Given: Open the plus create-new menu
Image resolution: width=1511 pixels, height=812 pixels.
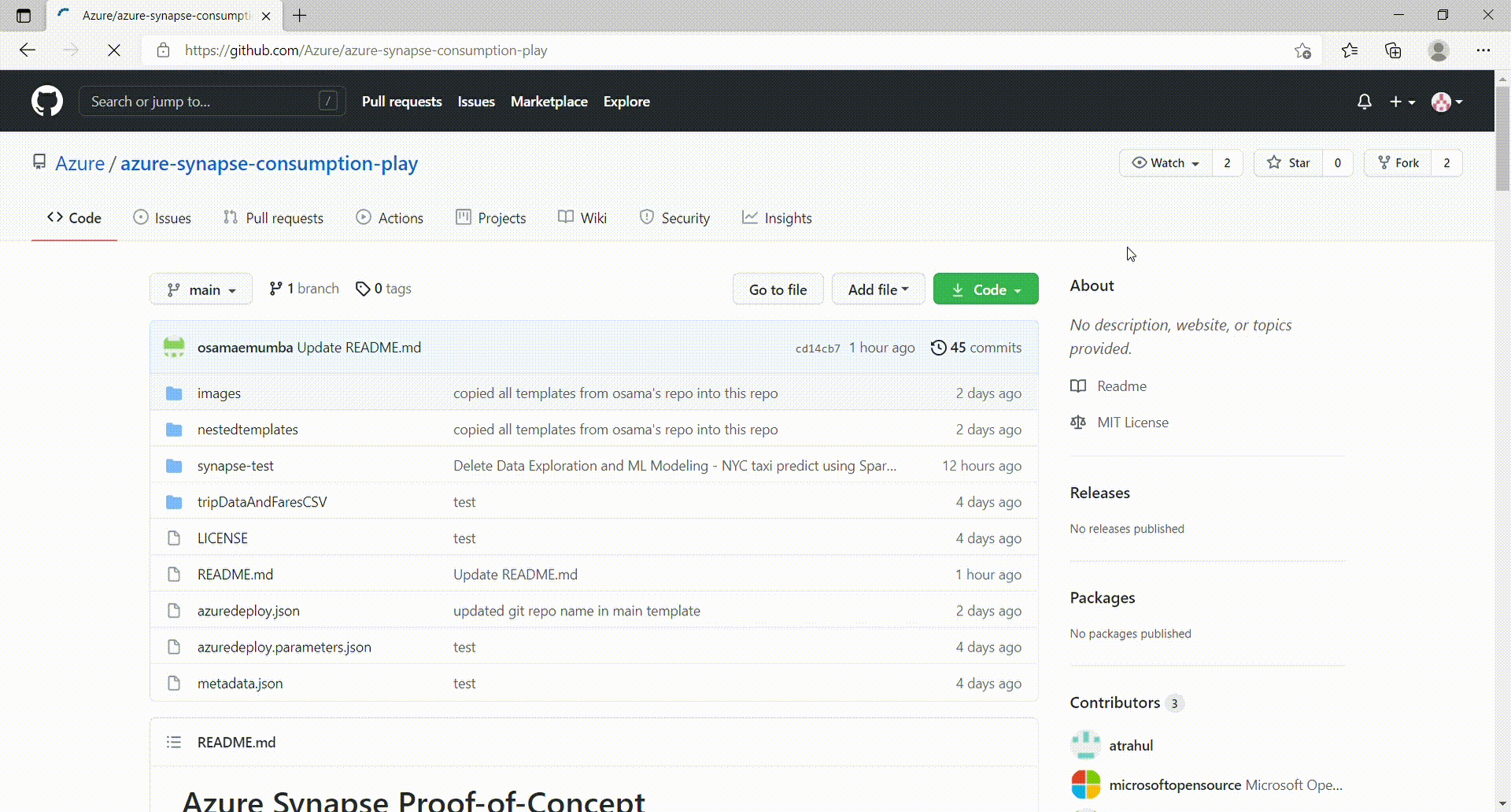Looking at the screenshot, I should pyautogui.click(x=1402, y=101).
